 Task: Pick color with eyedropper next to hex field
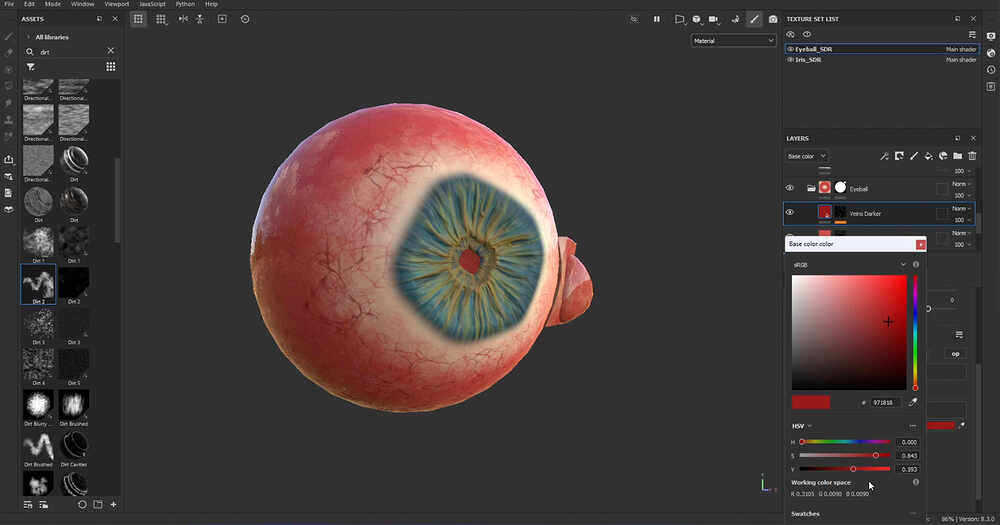(913, 403)
